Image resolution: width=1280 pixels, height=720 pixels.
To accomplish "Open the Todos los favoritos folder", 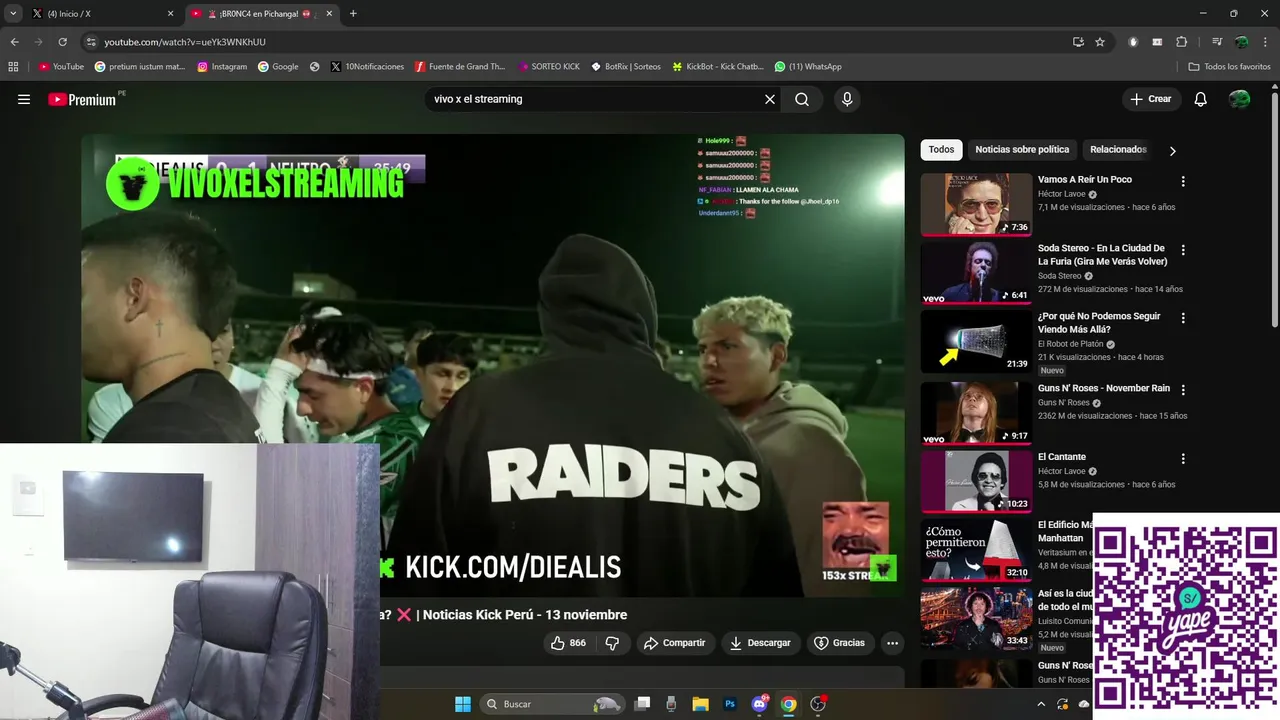I will pyautogui.click(x=1230, y=67).
